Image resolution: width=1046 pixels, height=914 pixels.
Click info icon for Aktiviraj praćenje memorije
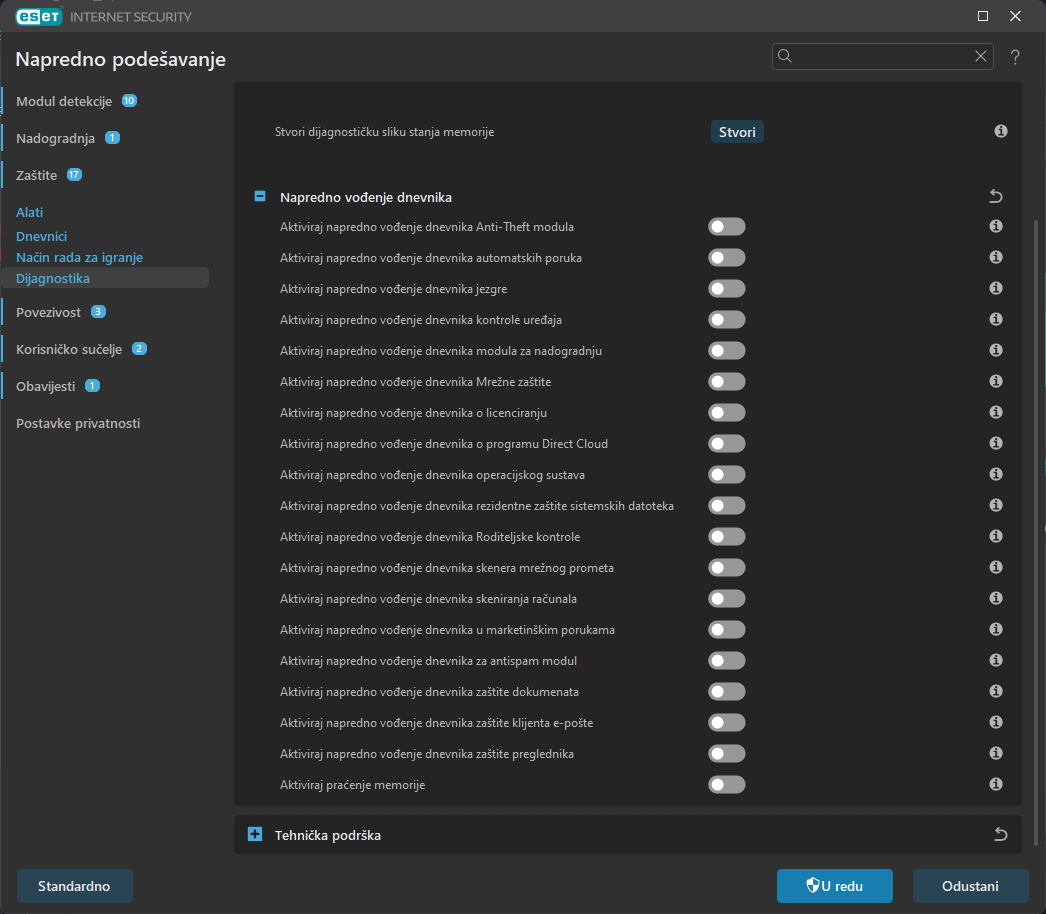click(x=996, y=785)
